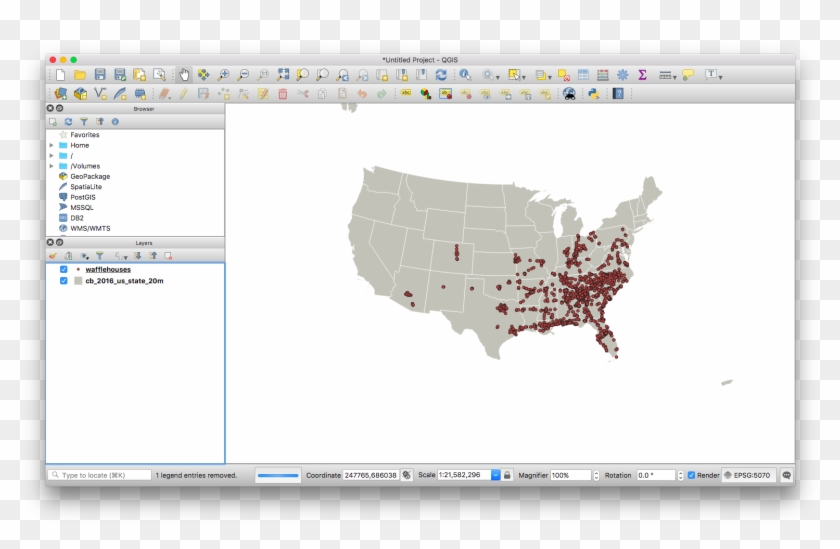Image resolution: width=840 pixels, height=549 pixels.
Task: Expand the Home folder in Browser
Action: (51, 145)
